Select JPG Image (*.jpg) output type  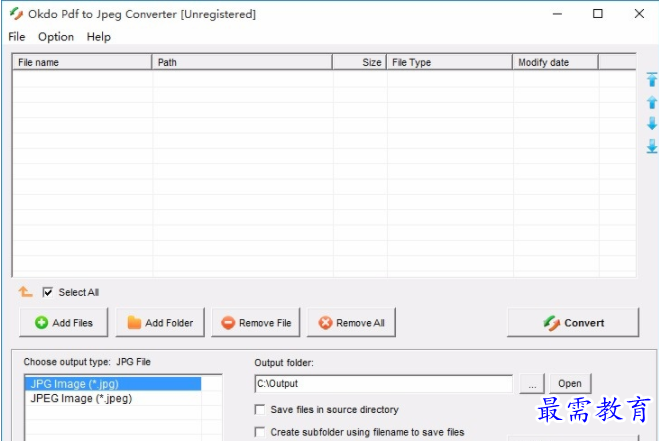click(x=113, y=384)
